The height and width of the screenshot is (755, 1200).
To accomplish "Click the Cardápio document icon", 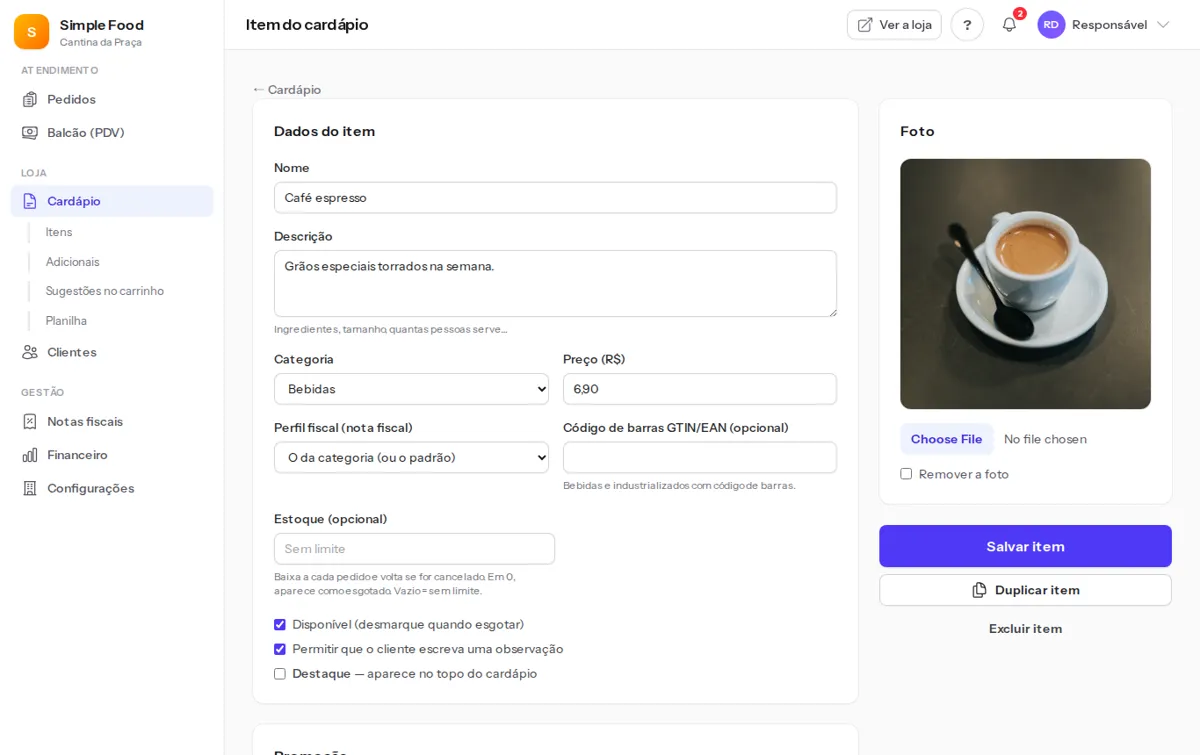I will pyautogui.click(x=30, y=201).
